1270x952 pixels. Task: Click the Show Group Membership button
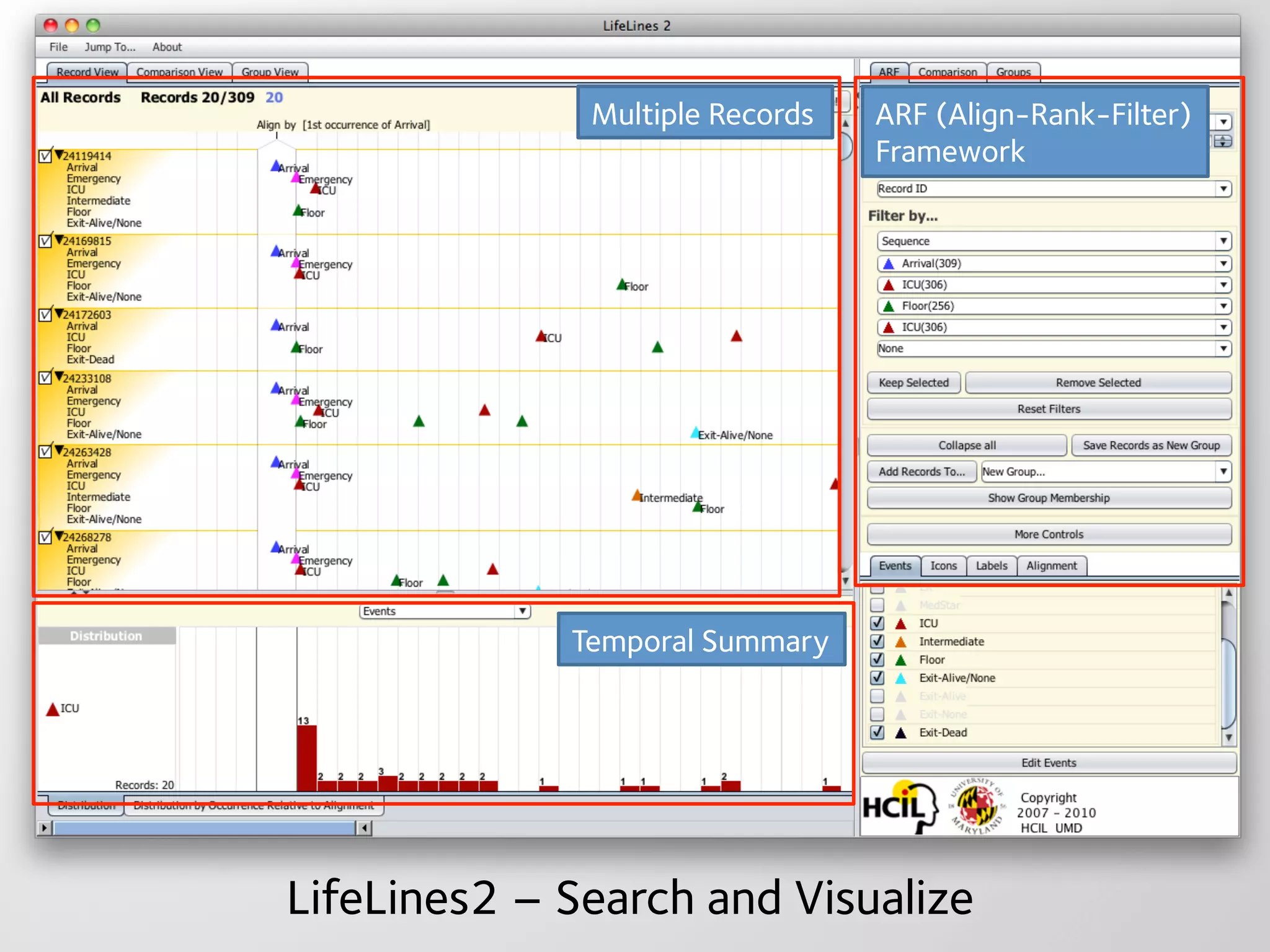1049,498
